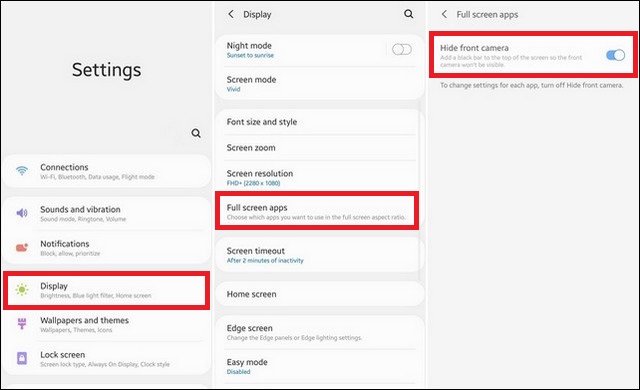The image size is (640, 390).
Task: Tap 'Change the Edge panels' description
Action: (x=294, y=338)
